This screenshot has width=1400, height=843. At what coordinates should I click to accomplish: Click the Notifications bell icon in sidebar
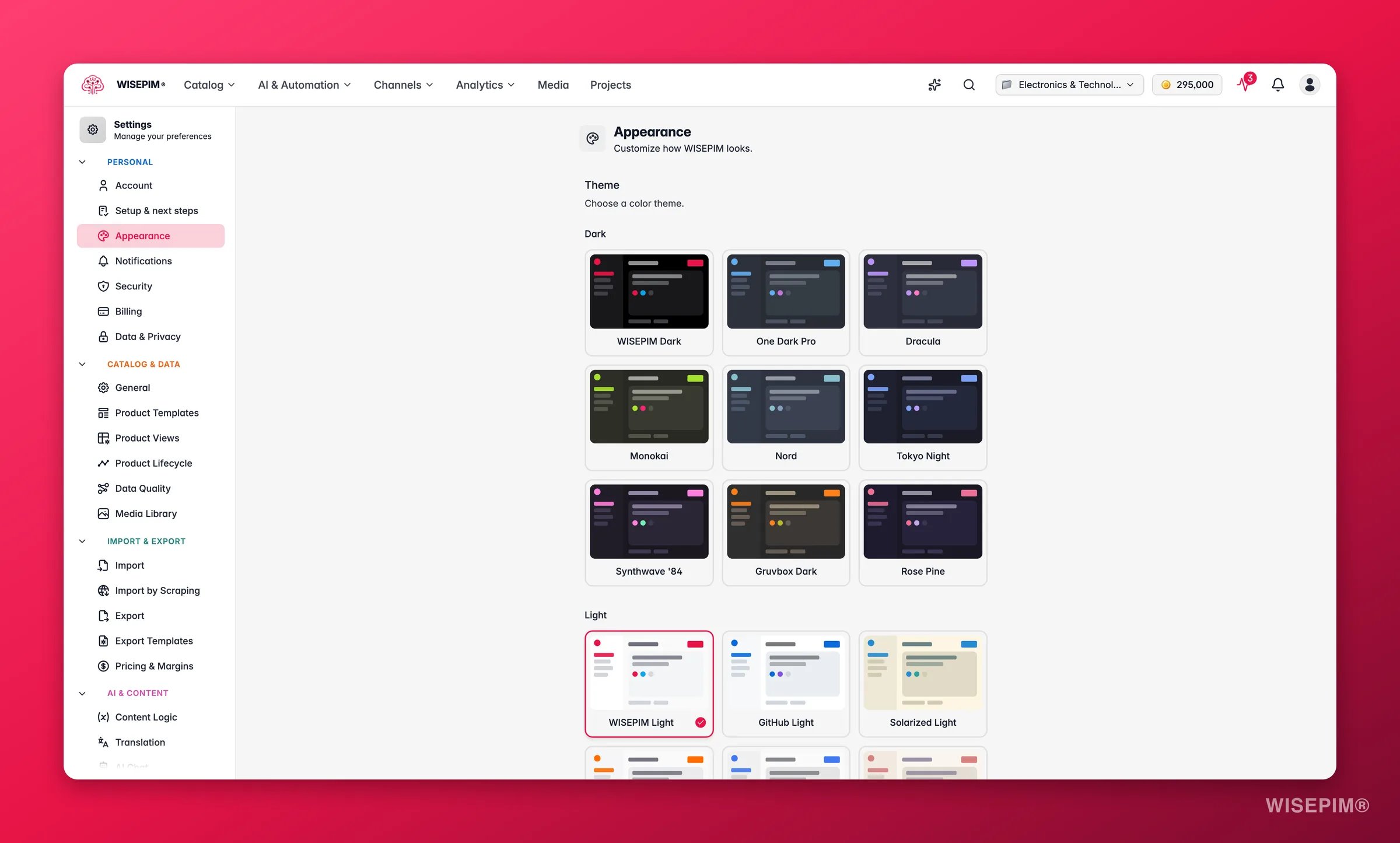coord(103,261)
